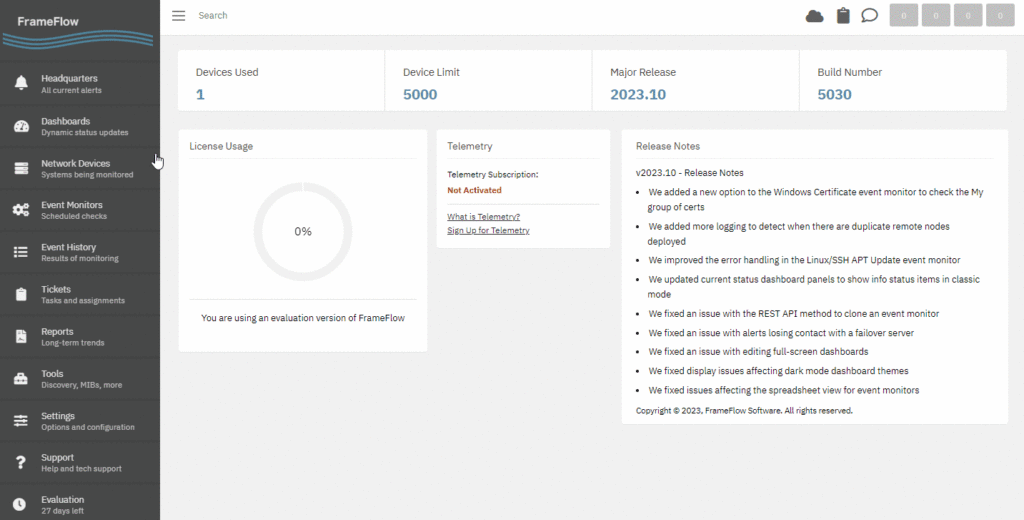The image size is (1024, 520).
Task: Open the chat bubble icon
Action: [869, 16]
